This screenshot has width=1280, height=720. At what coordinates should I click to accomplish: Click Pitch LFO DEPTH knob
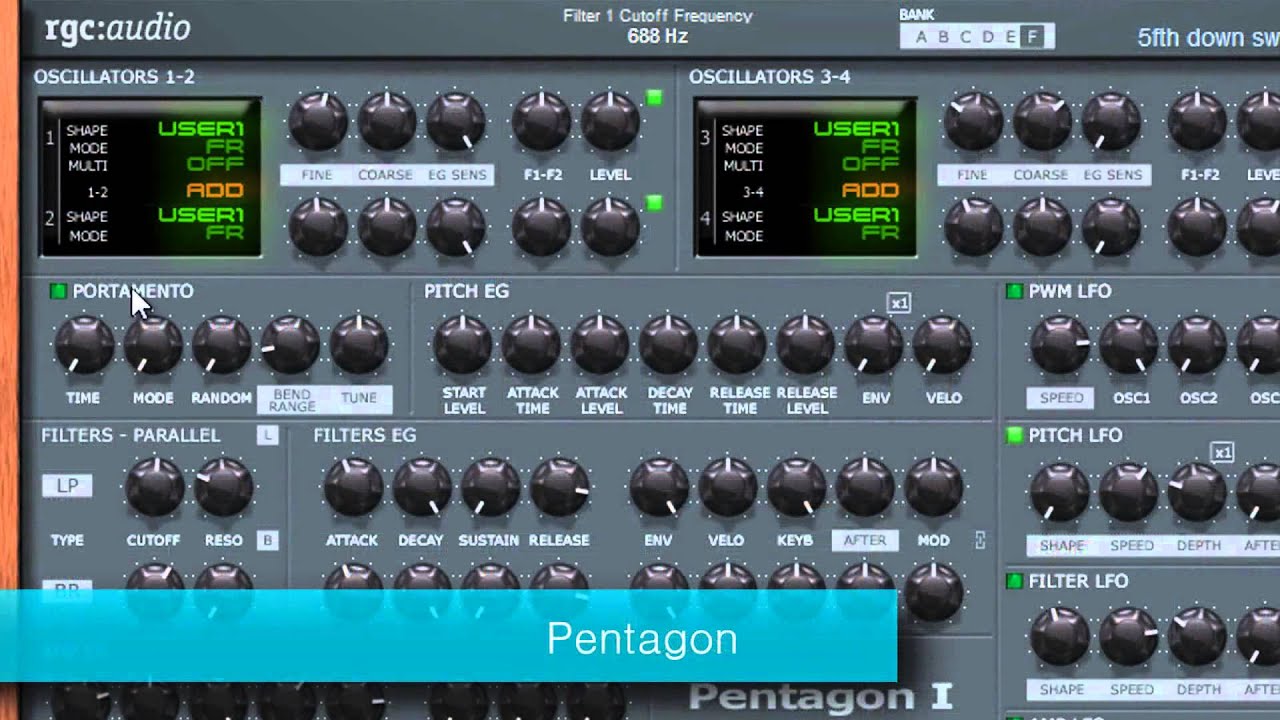1198,491
